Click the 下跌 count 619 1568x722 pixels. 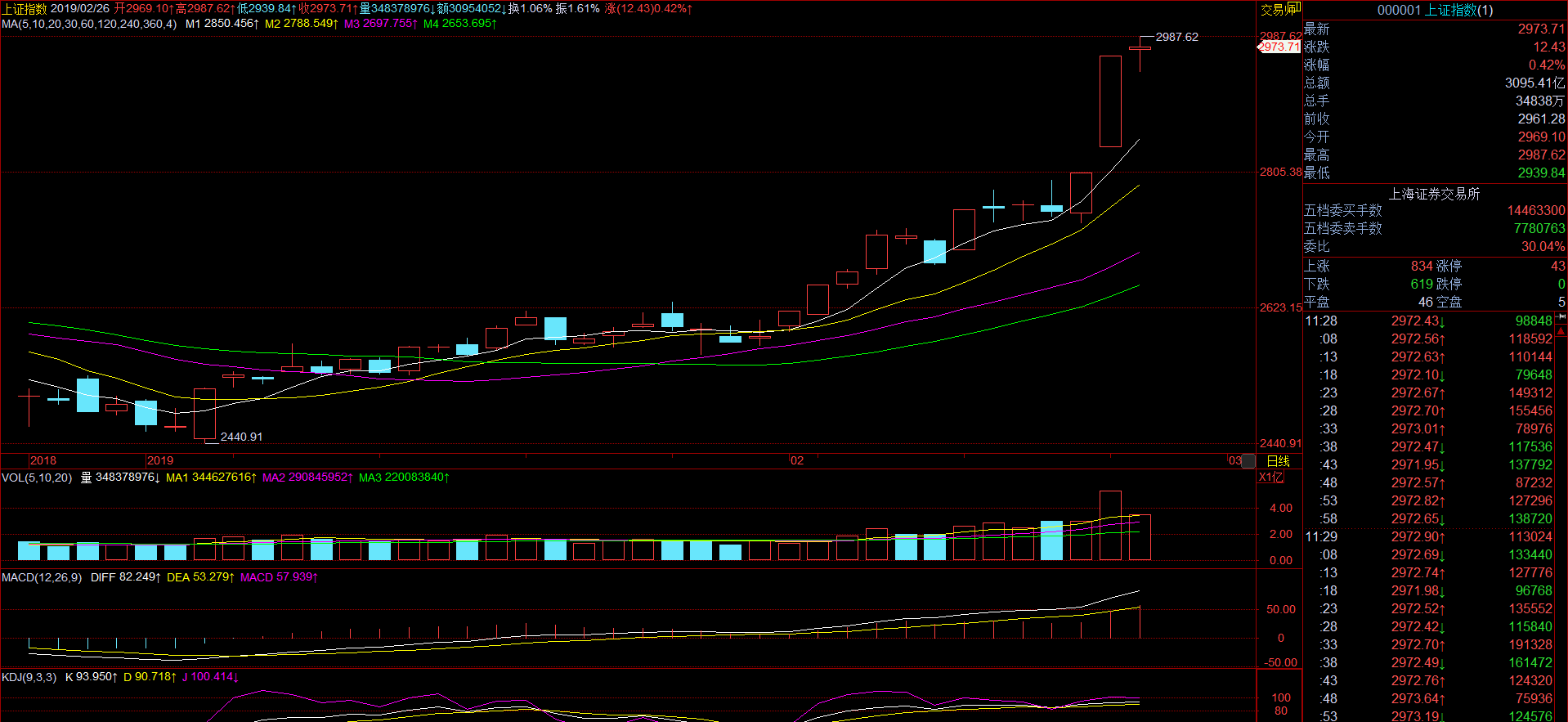tap(1422, 284)
